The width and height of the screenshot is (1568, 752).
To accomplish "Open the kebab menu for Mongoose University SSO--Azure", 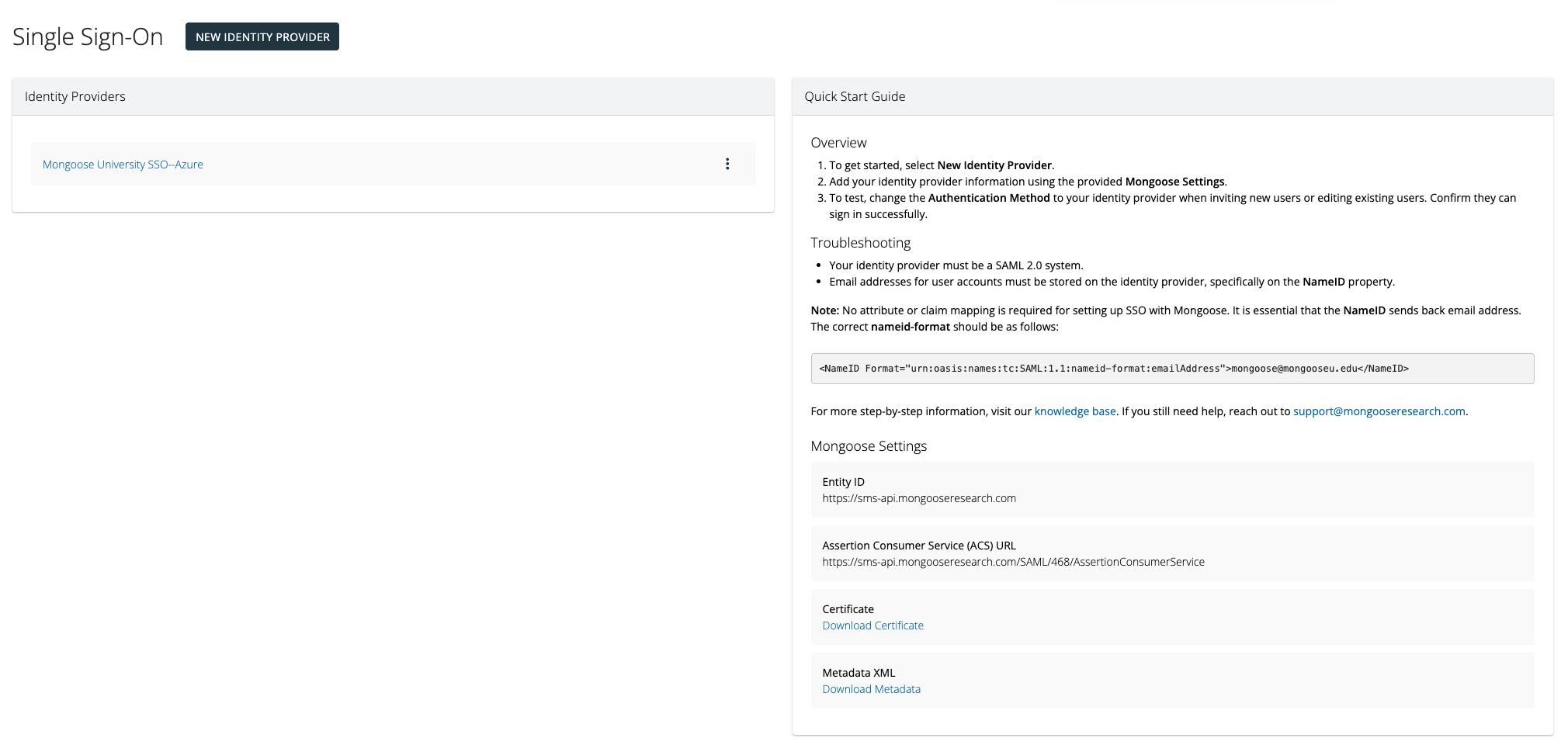I will coord(727,164).
